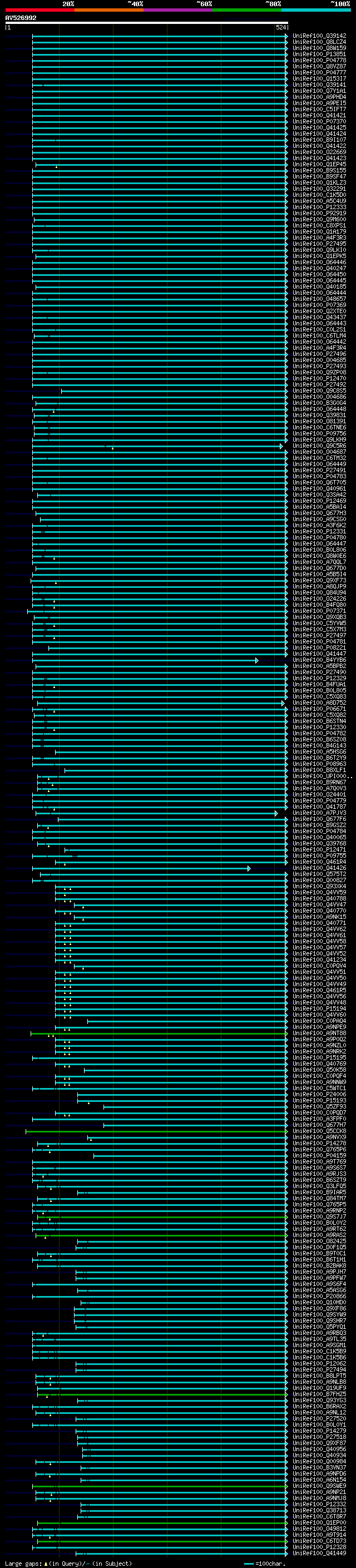Screen dimensions: 356x1568
Task: Select UniRef100_Q32291 hit
Action: pyautogui.click(x=319, y=189)
